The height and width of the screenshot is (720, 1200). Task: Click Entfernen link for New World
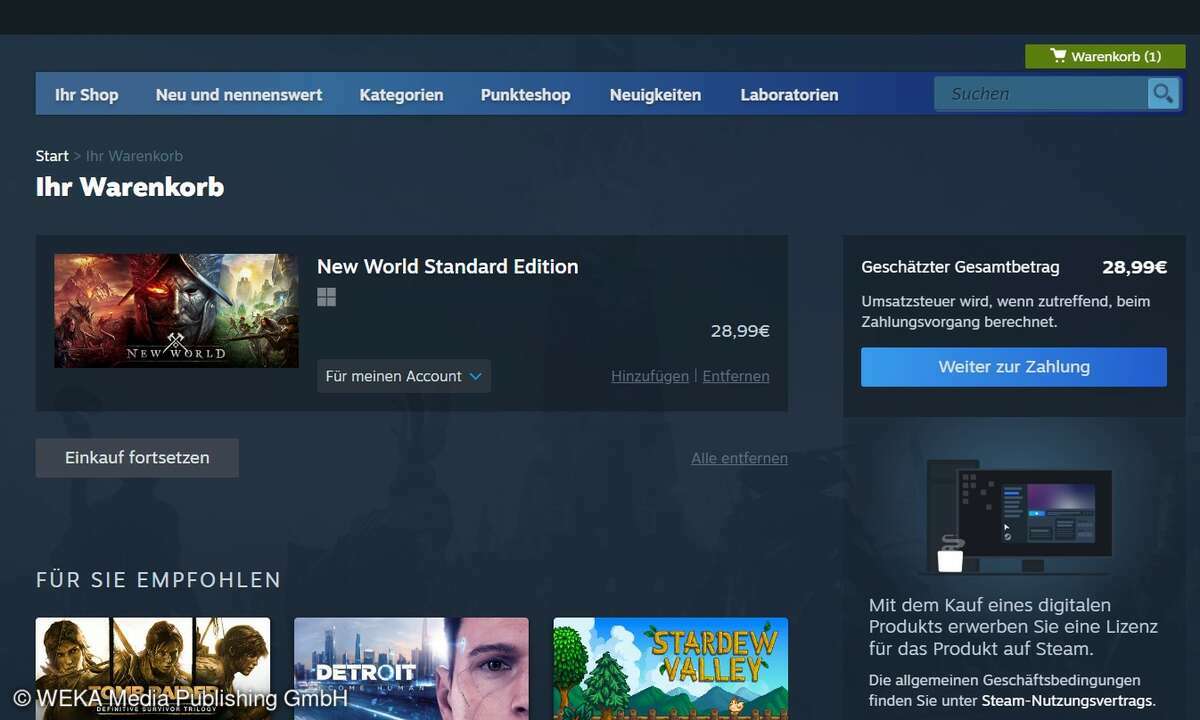tap(736, 376)
